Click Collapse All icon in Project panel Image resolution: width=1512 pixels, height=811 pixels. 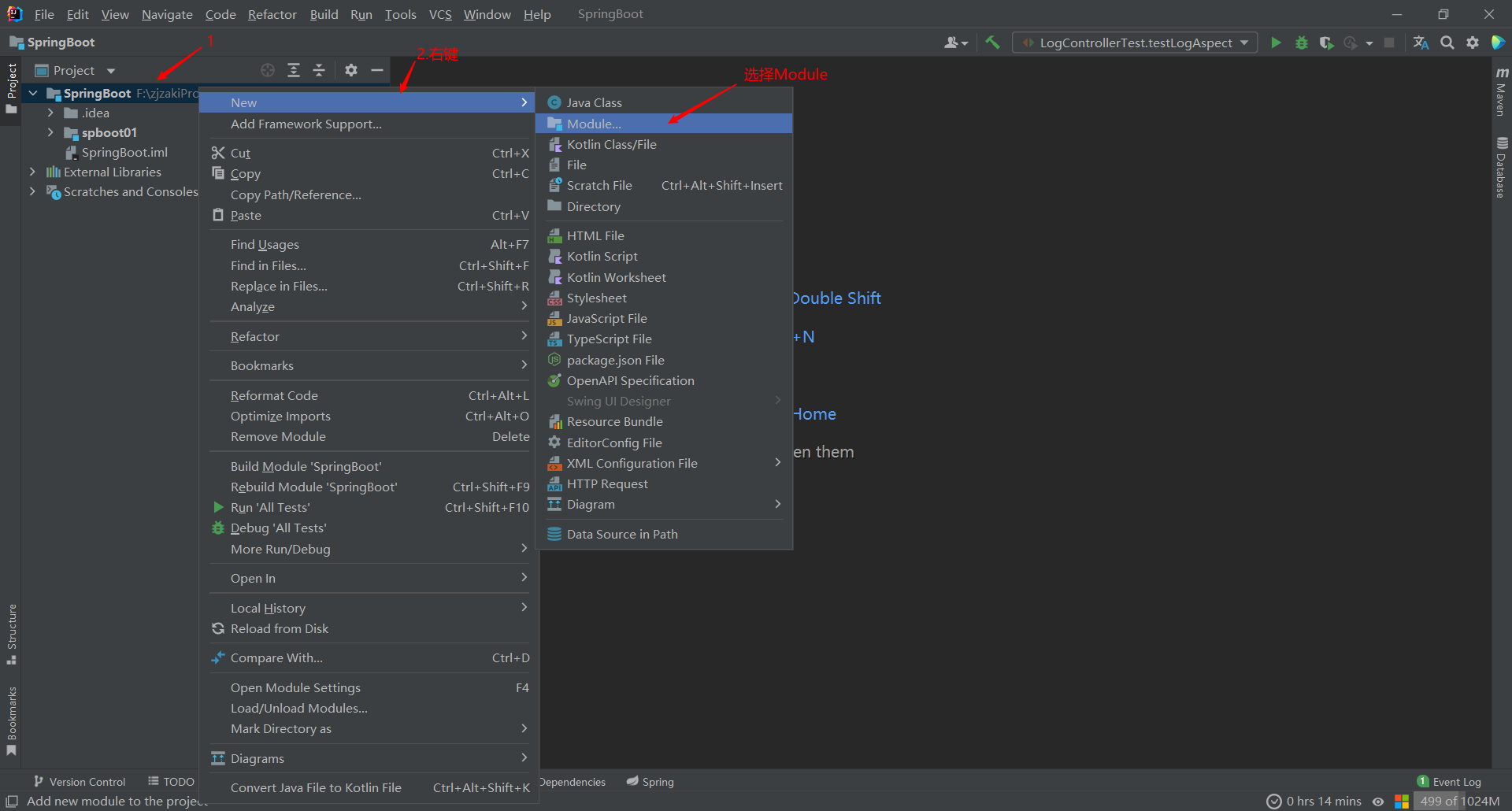[319, 70]
